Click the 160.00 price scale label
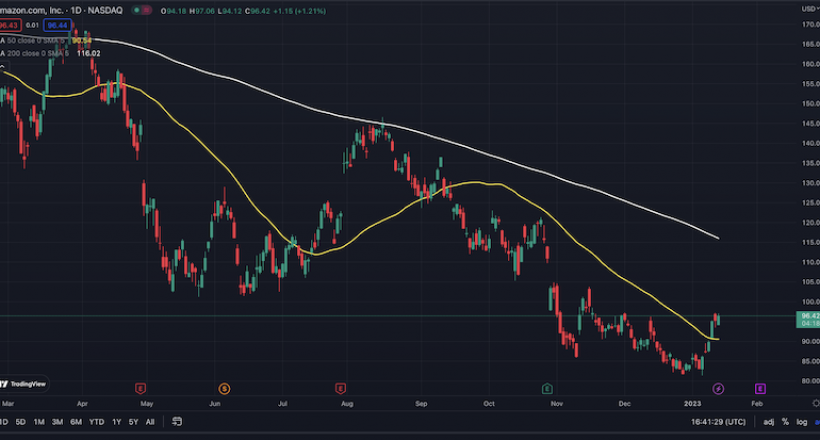The height and width of the screenshot is (440, 820). point(811,64)
